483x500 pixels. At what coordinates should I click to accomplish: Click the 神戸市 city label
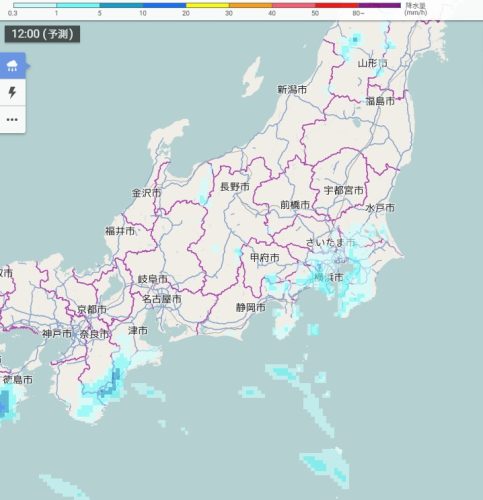click(57, 333)
